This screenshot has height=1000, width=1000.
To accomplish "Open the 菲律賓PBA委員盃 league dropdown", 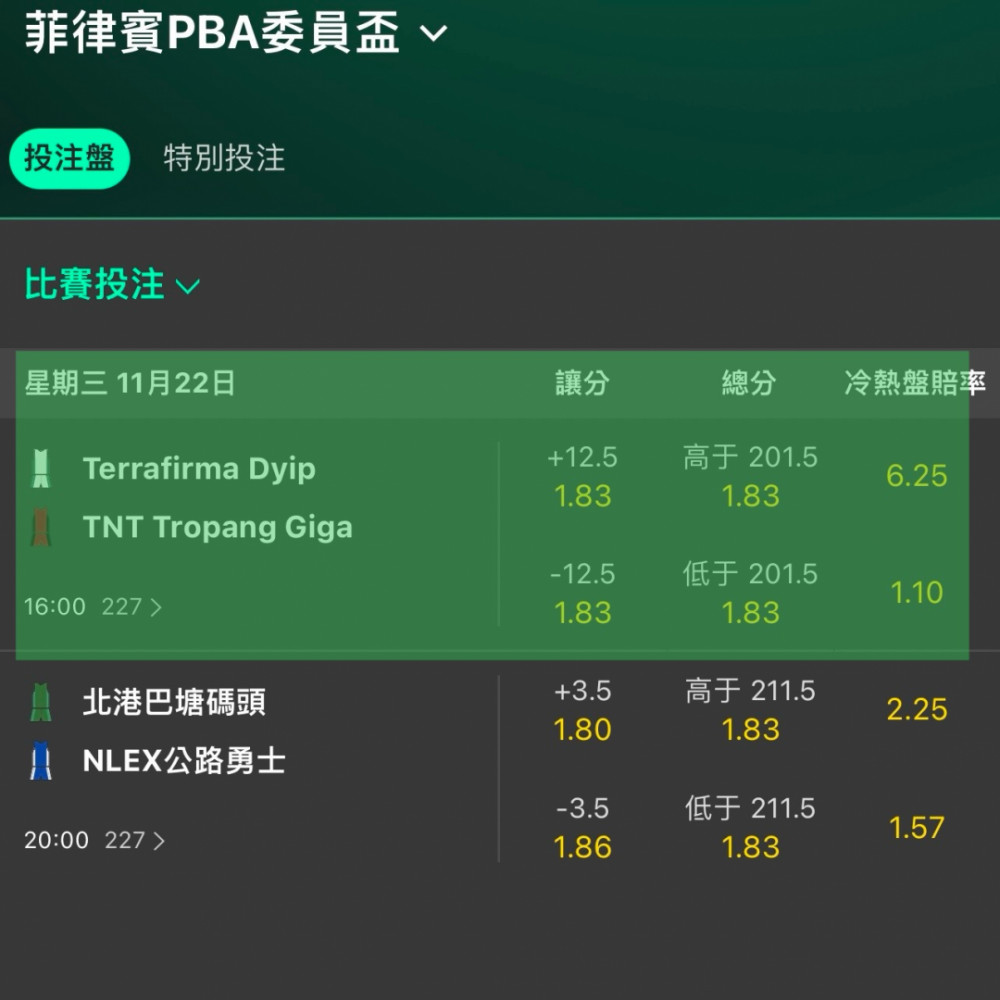I will coord(236,33).
